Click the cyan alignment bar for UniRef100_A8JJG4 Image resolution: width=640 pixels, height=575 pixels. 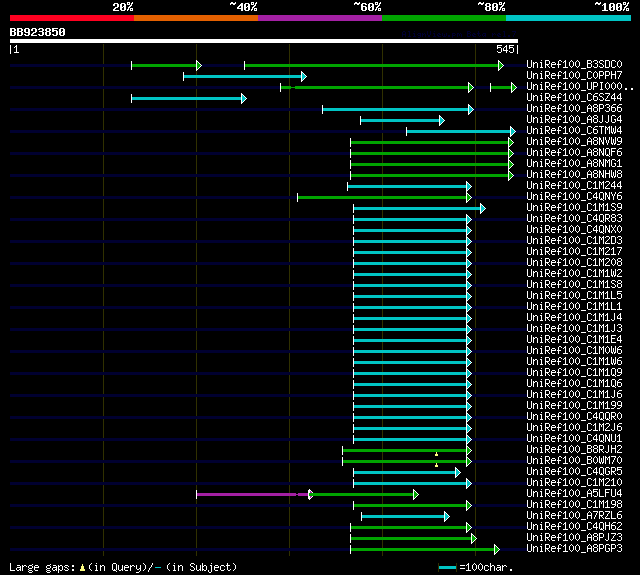[400, 120]
